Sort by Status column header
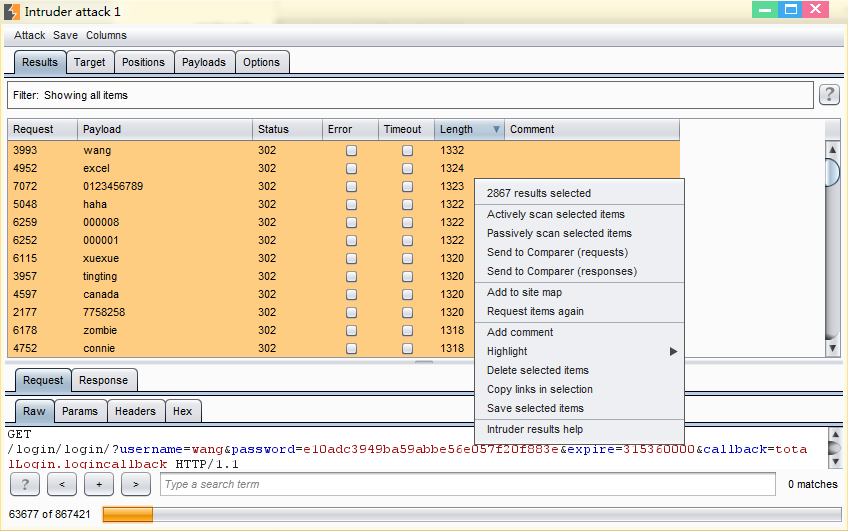This screenshot has height=531, width=848. pos(287,129)
